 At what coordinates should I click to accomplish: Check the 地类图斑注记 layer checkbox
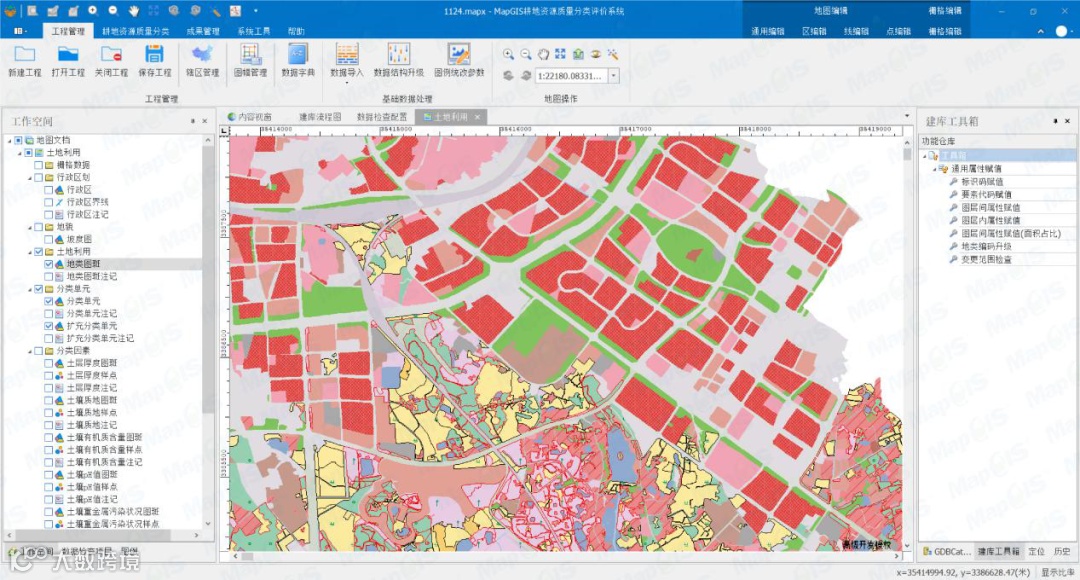pos(49,276)
